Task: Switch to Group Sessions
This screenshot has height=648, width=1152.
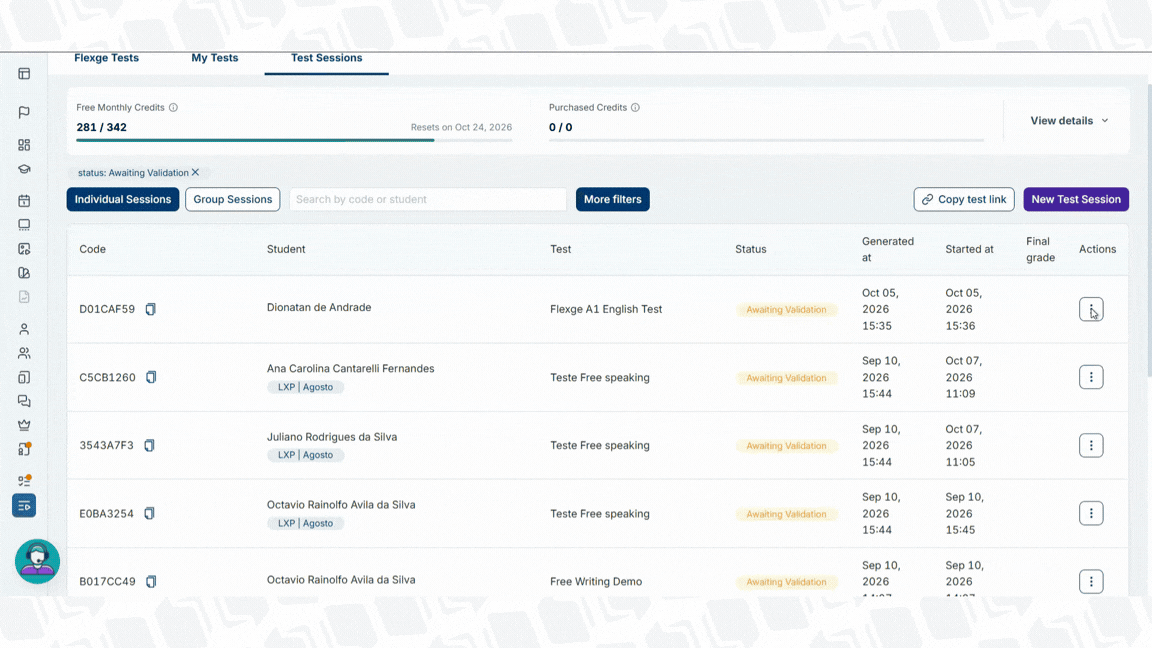Action: click(233, 199)
